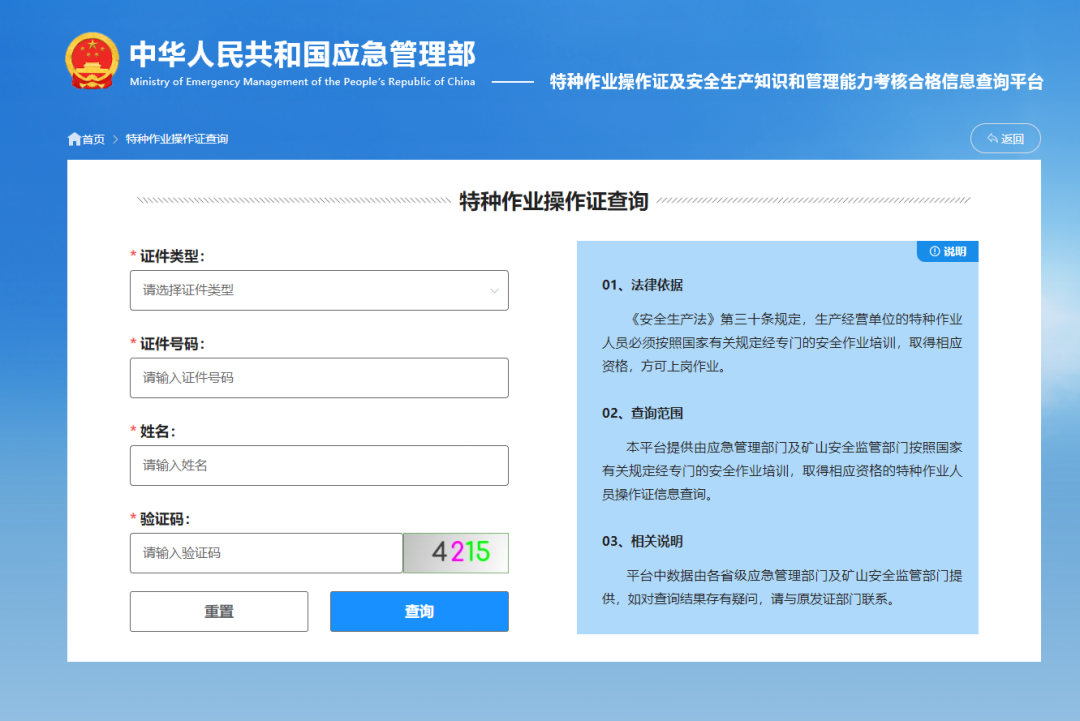1080x721 pixels.
Task: Click the home icon in breadcrumb
Action: coord(74,139)
